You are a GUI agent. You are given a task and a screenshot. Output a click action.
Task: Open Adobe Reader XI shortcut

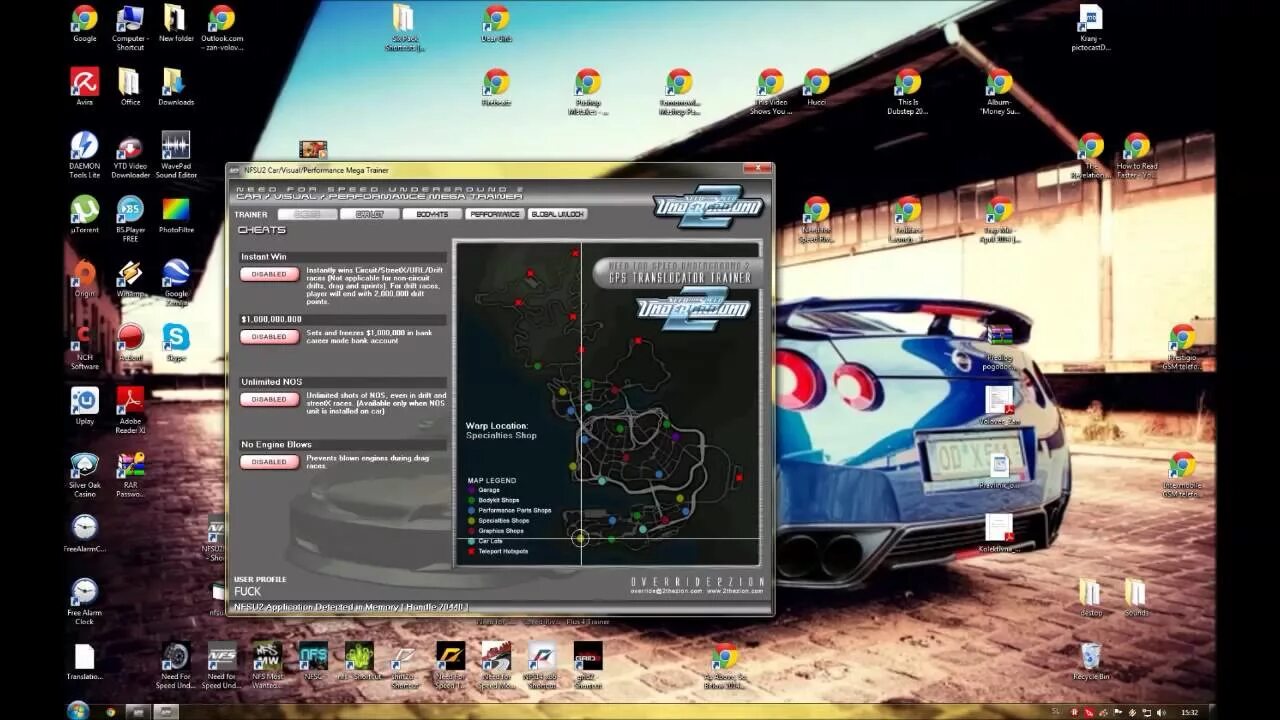(130, 410)
